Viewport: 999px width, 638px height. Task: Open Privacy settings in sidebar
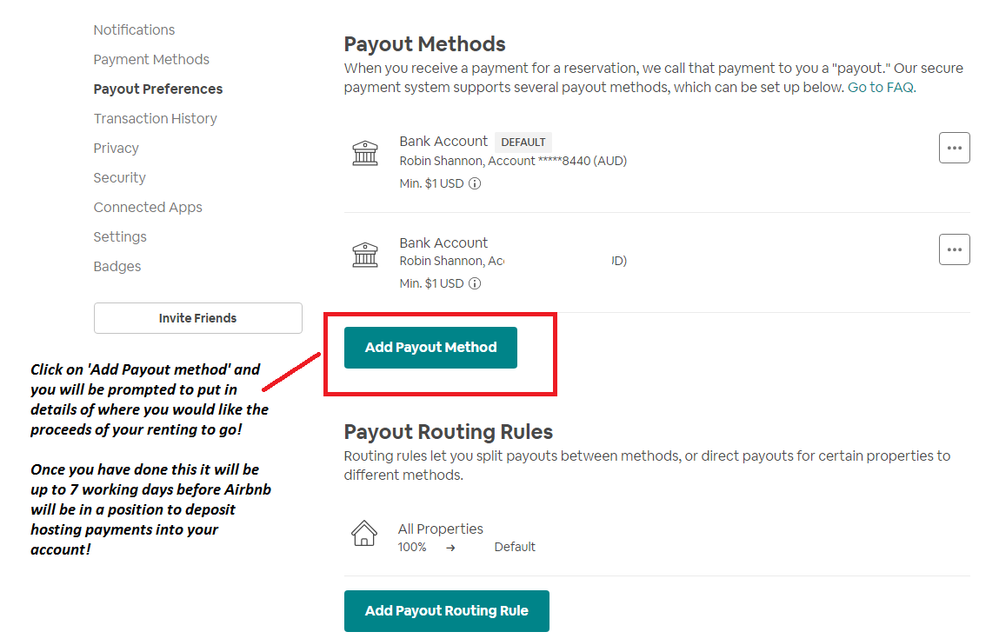[116, 148]
